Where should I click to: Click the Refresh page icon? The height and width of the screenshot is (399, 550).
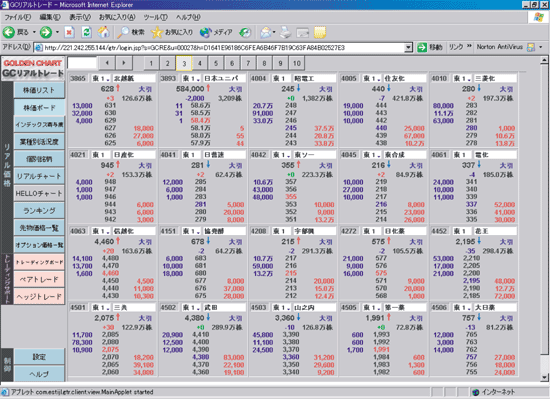(x=86, y=32)
